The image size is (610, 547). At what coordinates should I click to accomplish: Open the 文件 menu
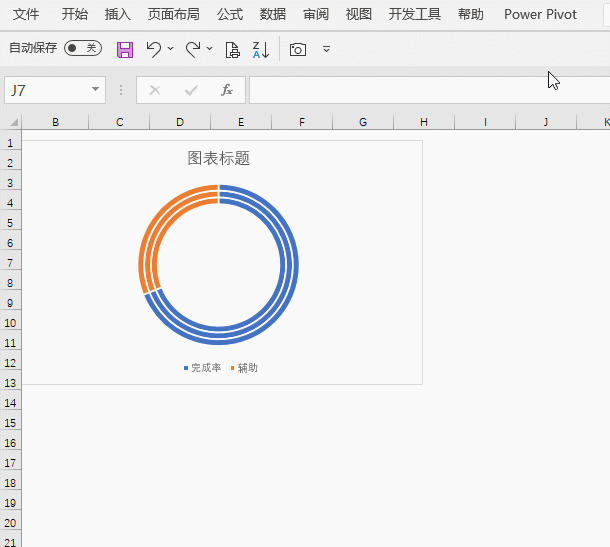coord(26,14)
